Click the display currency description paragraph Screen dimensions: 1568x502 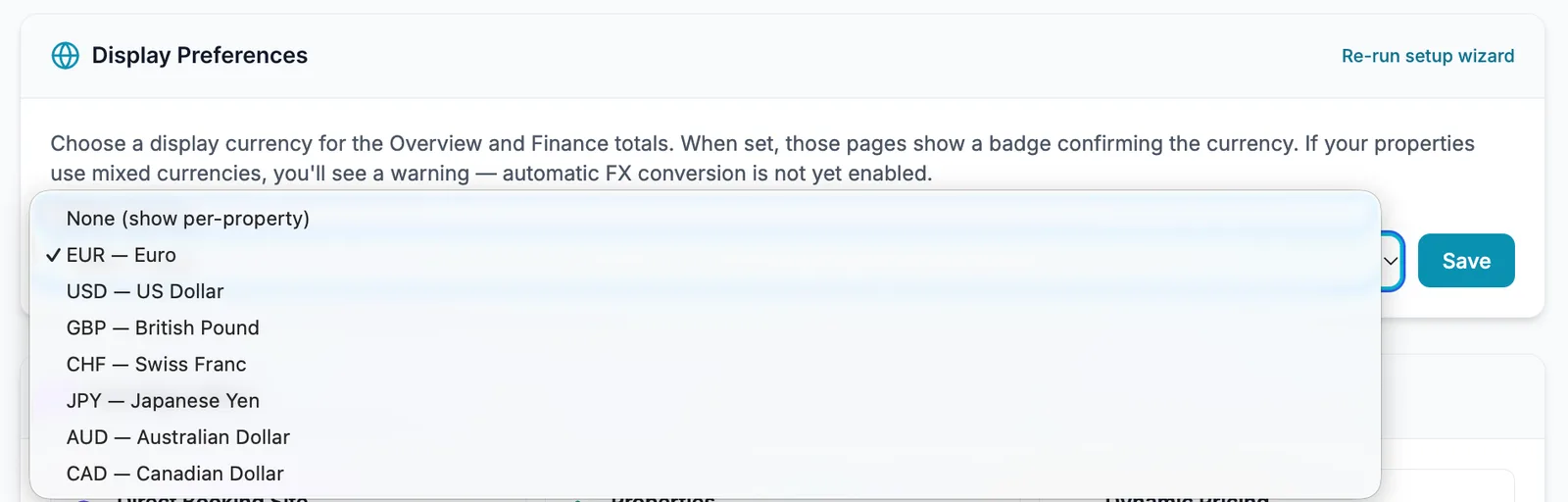point(762,159)
